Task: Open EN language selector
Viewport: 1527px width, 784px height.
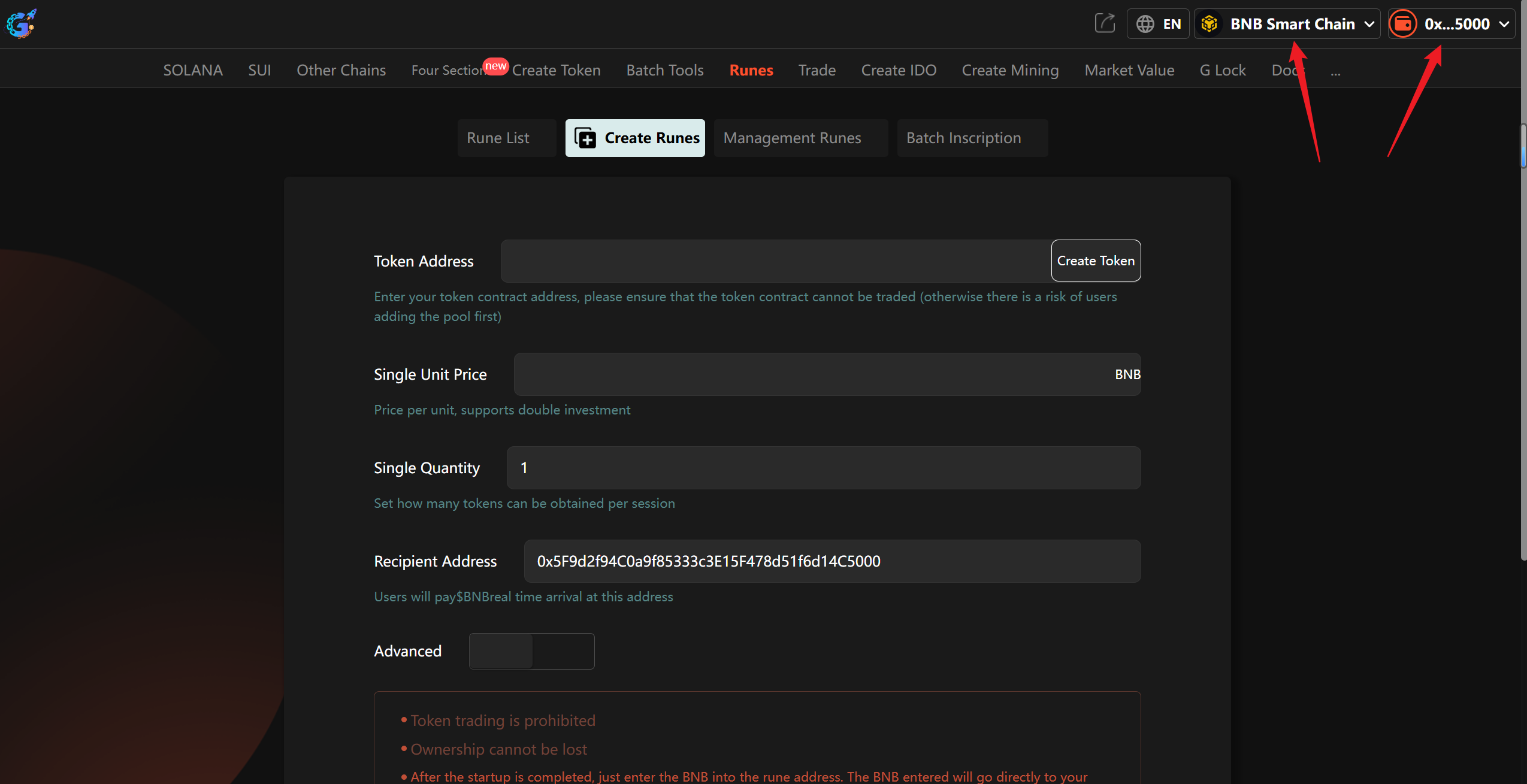Action: pos(1171,24)
